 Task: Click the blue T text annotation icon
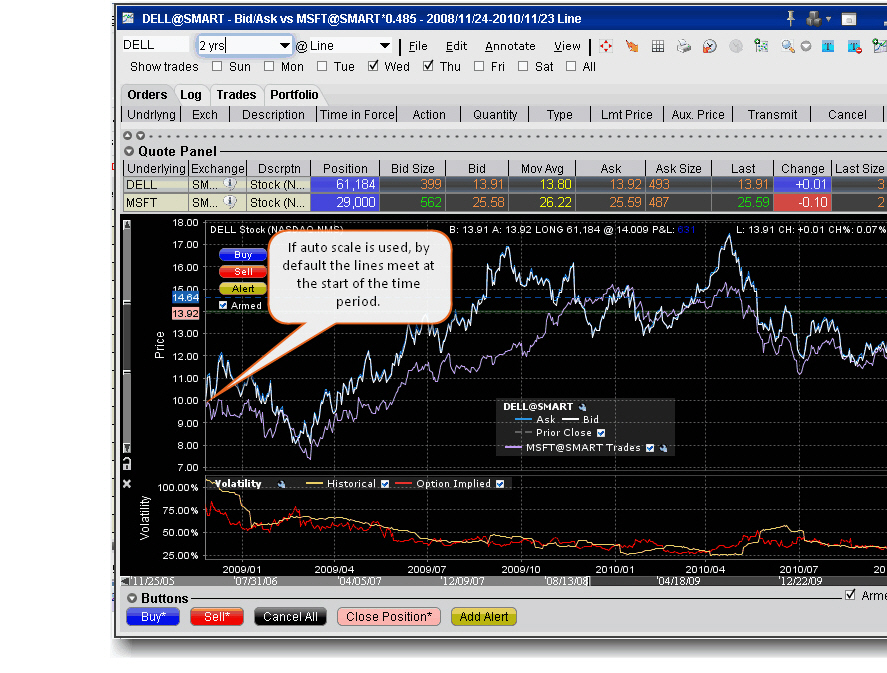[828, 46]
